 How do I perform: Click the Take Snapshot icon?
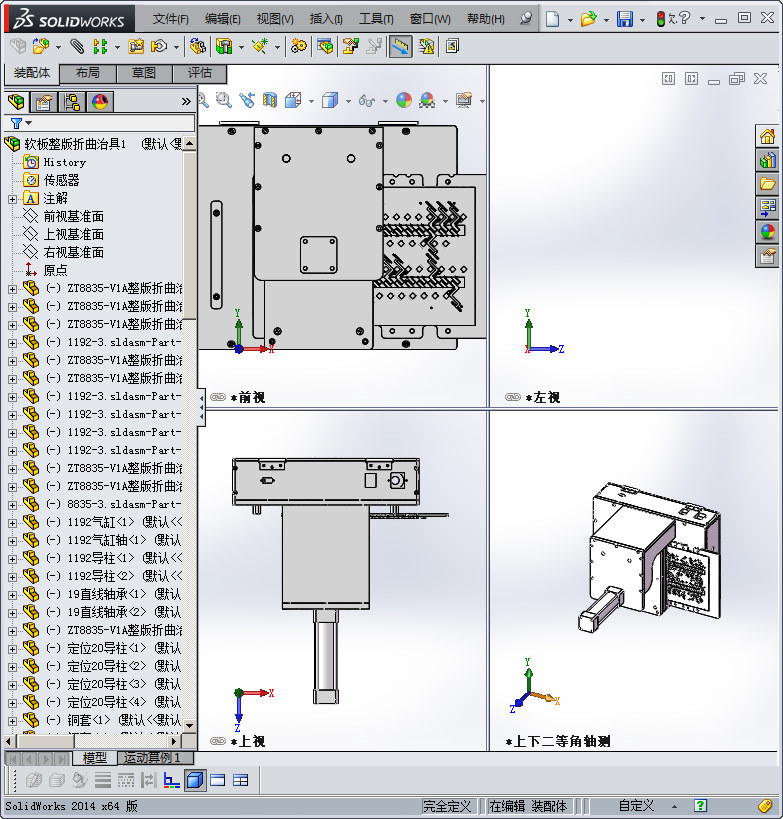click(452, 46)
